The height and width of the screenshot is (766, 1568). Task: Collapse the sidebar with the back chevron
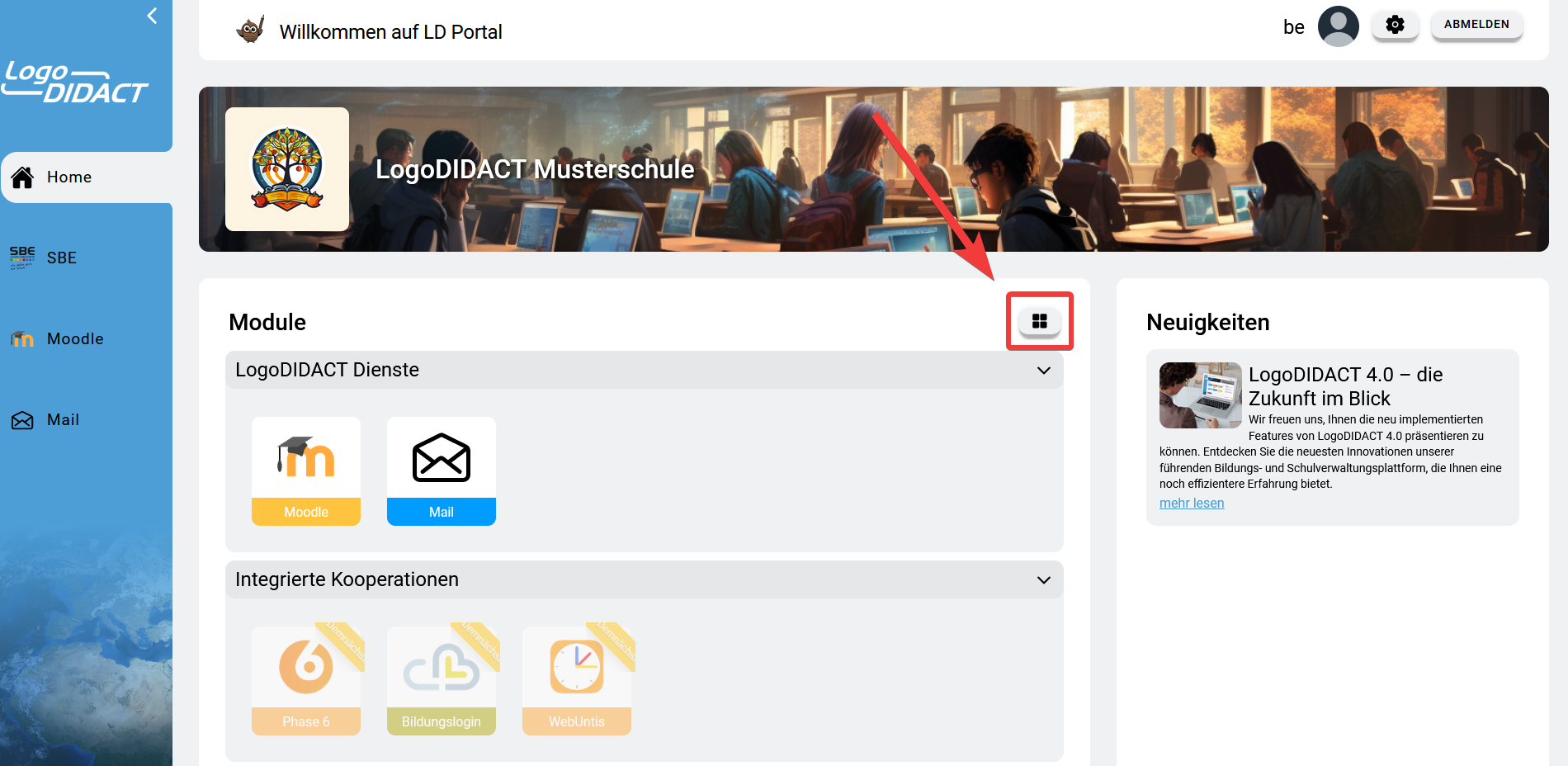(152, 16)
